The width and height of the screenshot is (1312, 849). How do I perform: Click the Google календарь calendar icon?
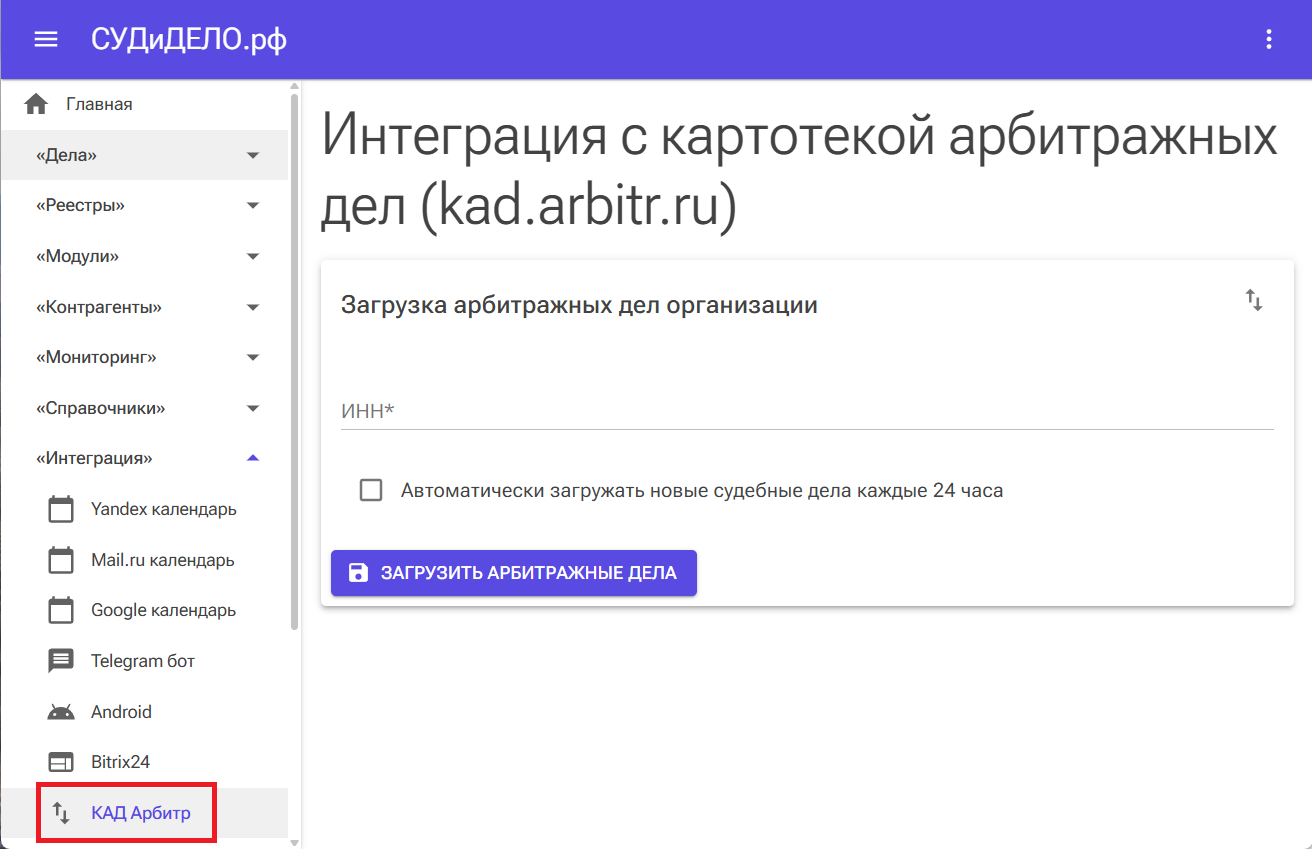tap(61, 610)
